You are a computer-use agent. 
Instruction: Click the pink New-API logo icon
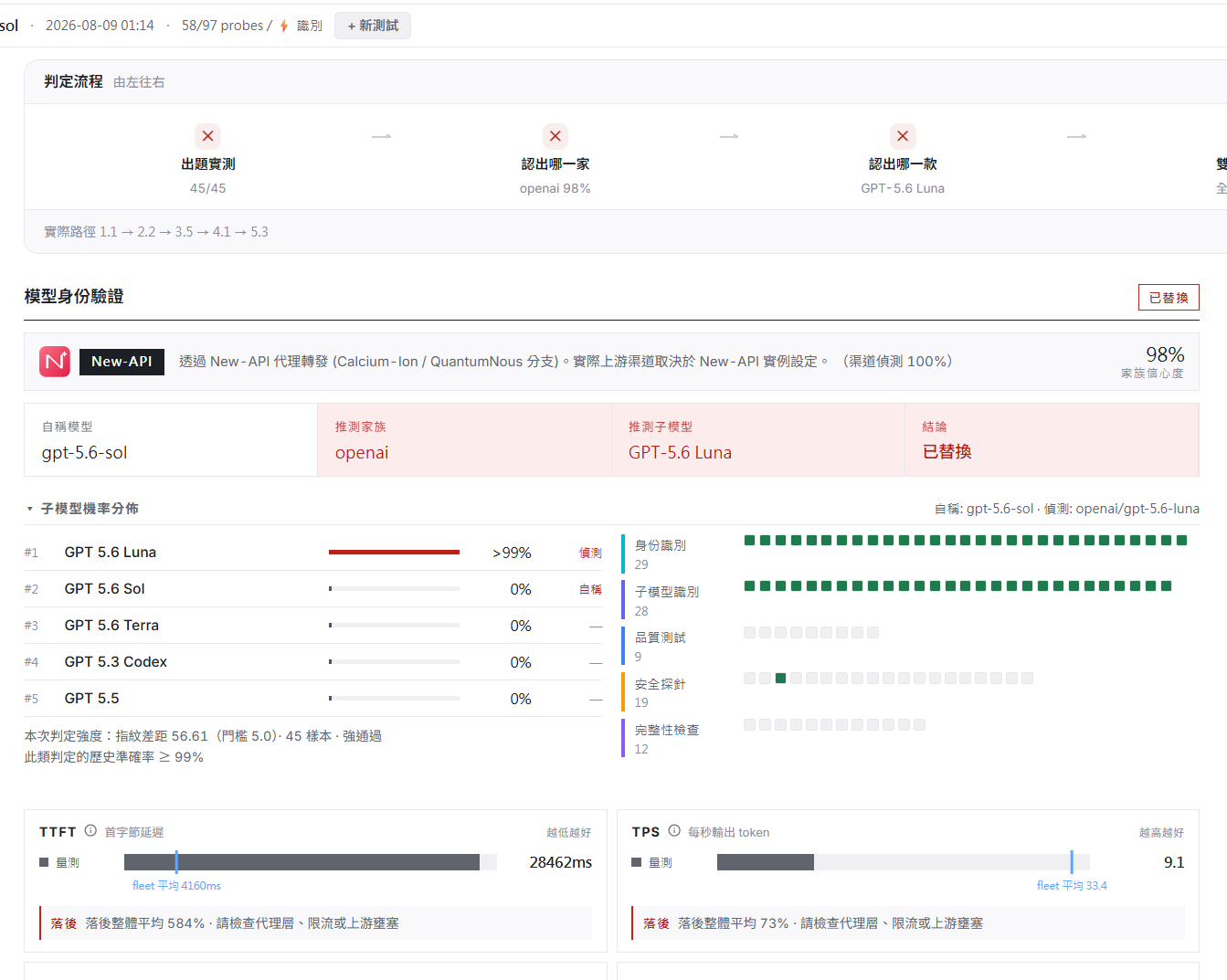pyautogui.click(x=55, y=362)
